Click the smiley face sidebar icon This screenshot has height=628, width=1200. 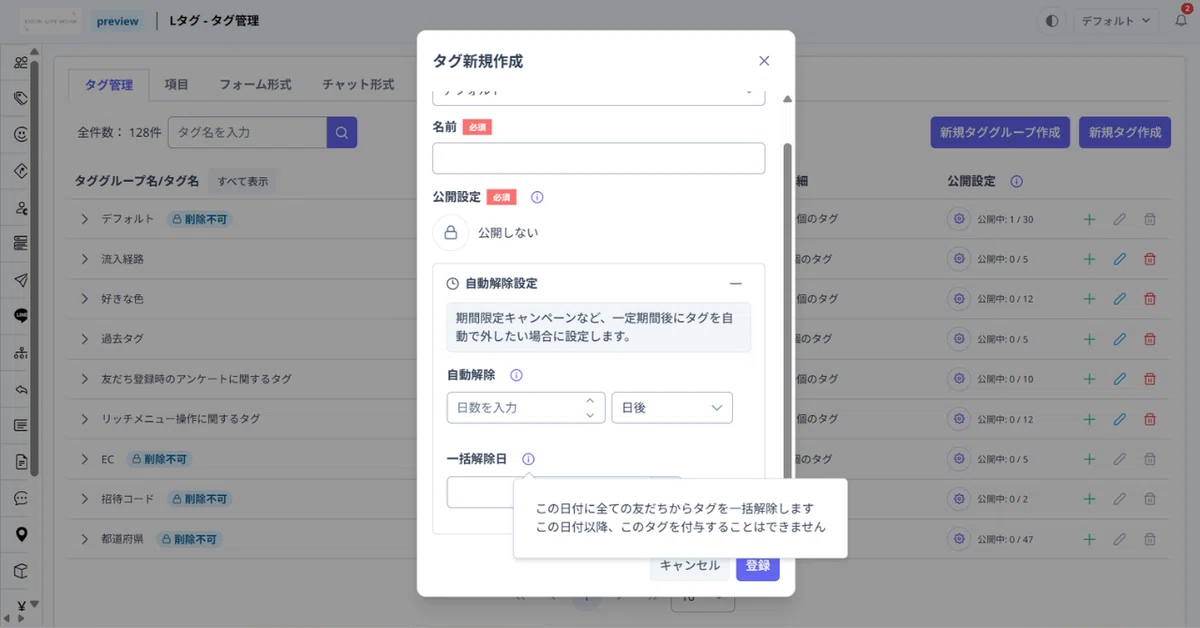[x=21, y=134]
